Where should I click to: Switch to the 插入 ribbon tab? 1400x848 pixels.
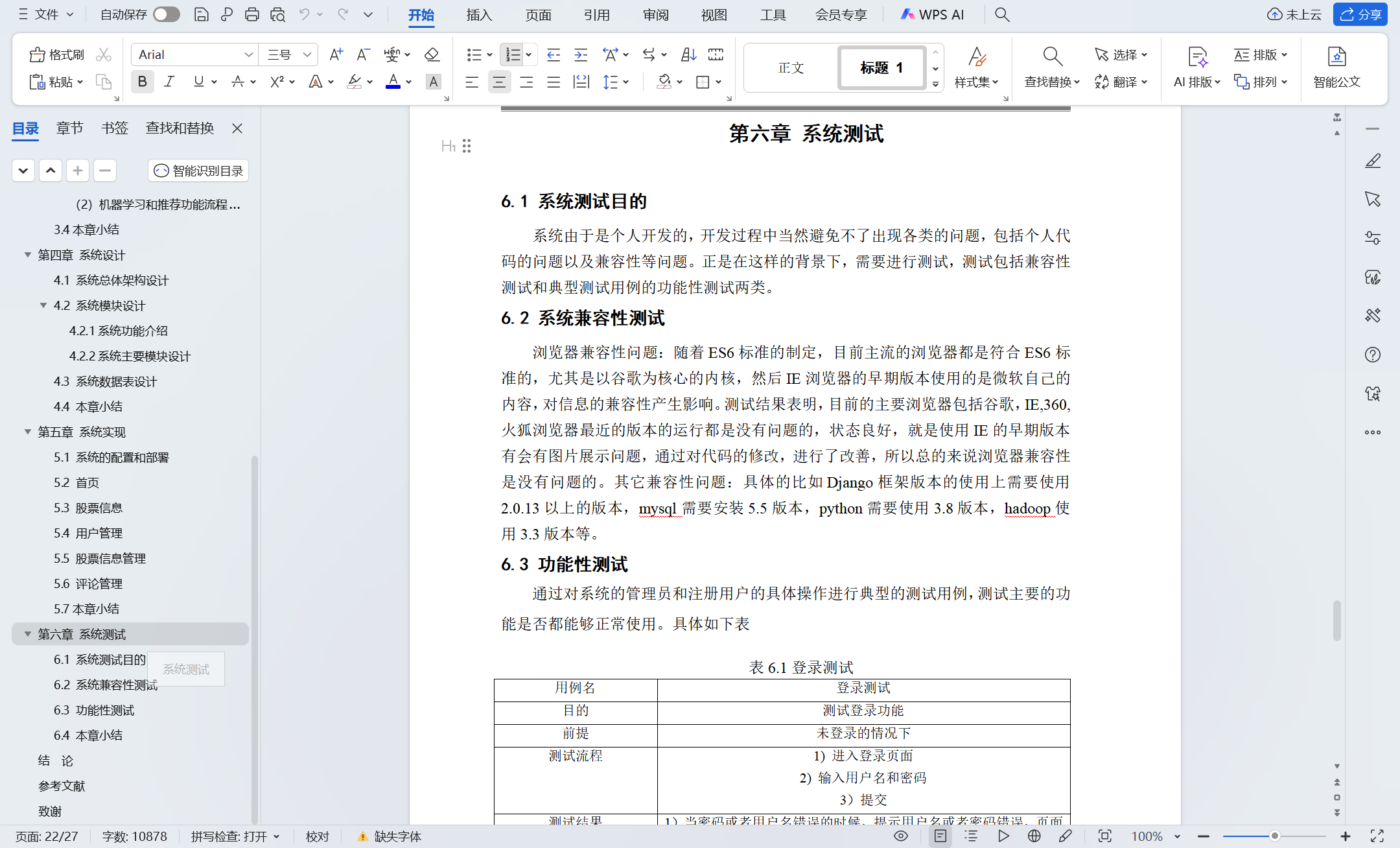point(479,15)
